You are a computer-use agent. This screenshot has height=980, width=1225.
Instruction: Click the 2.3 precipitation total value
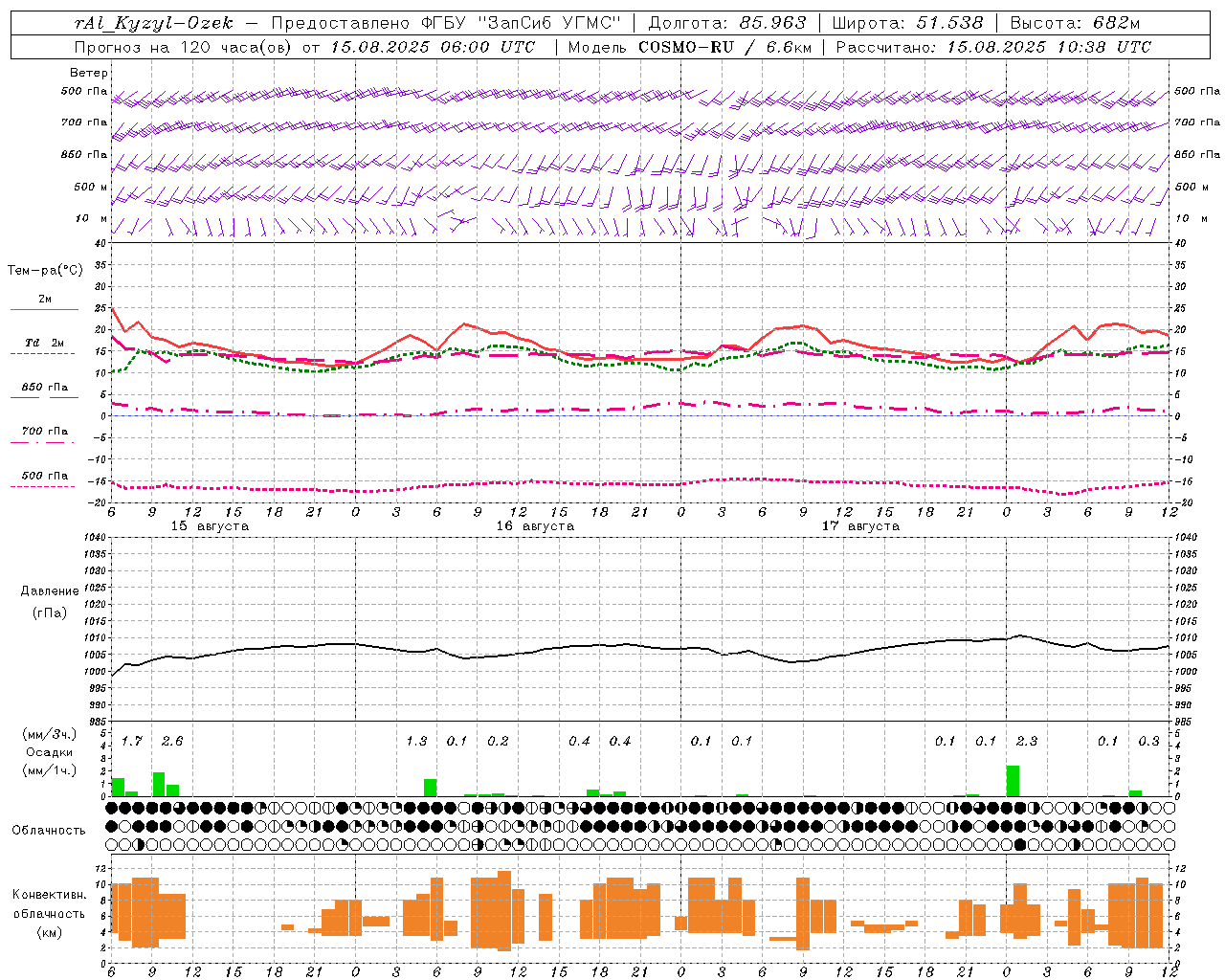point(1027,742)
